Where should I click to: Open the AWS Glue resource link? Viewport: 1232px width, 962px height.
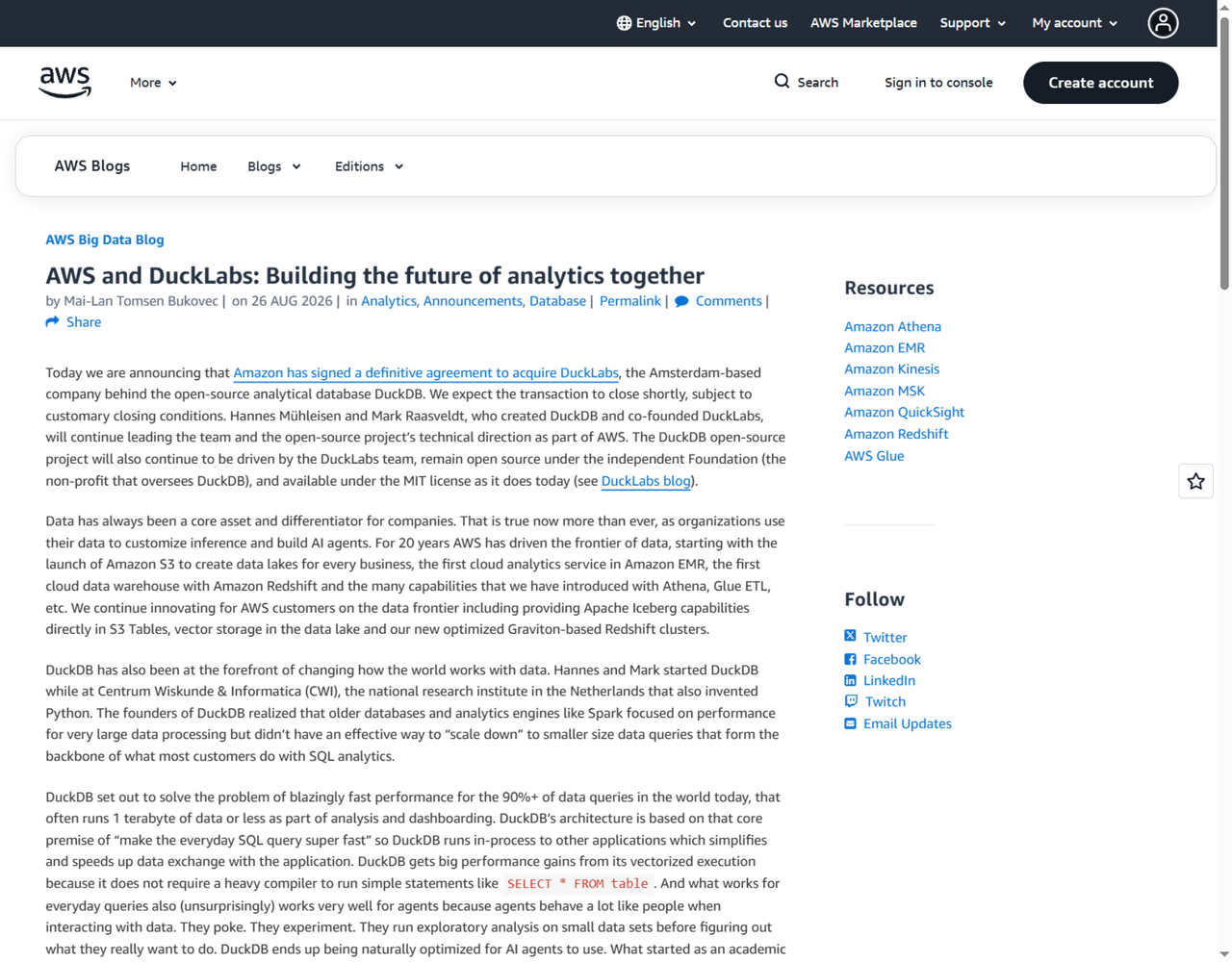(x=874, y=456)
